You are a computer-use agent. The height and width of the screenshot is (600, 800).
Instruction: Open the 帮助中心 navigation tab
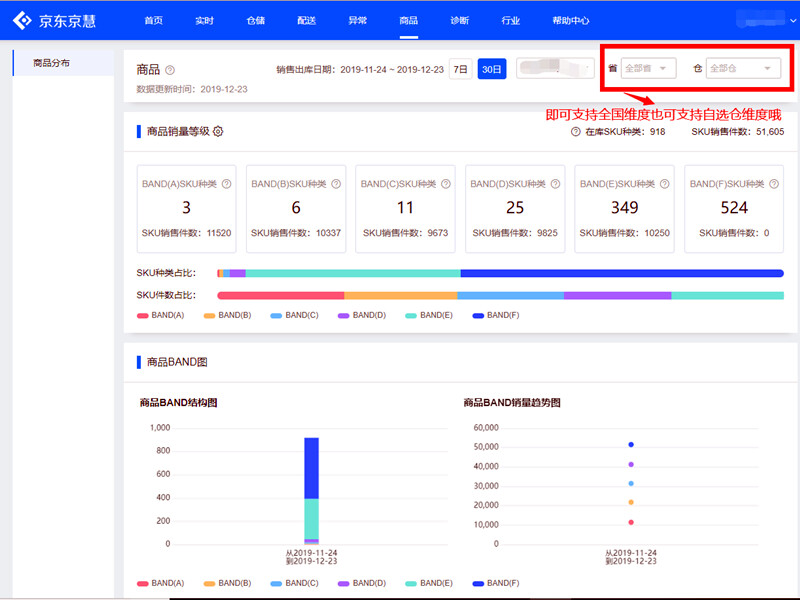[x=570, y=20]
